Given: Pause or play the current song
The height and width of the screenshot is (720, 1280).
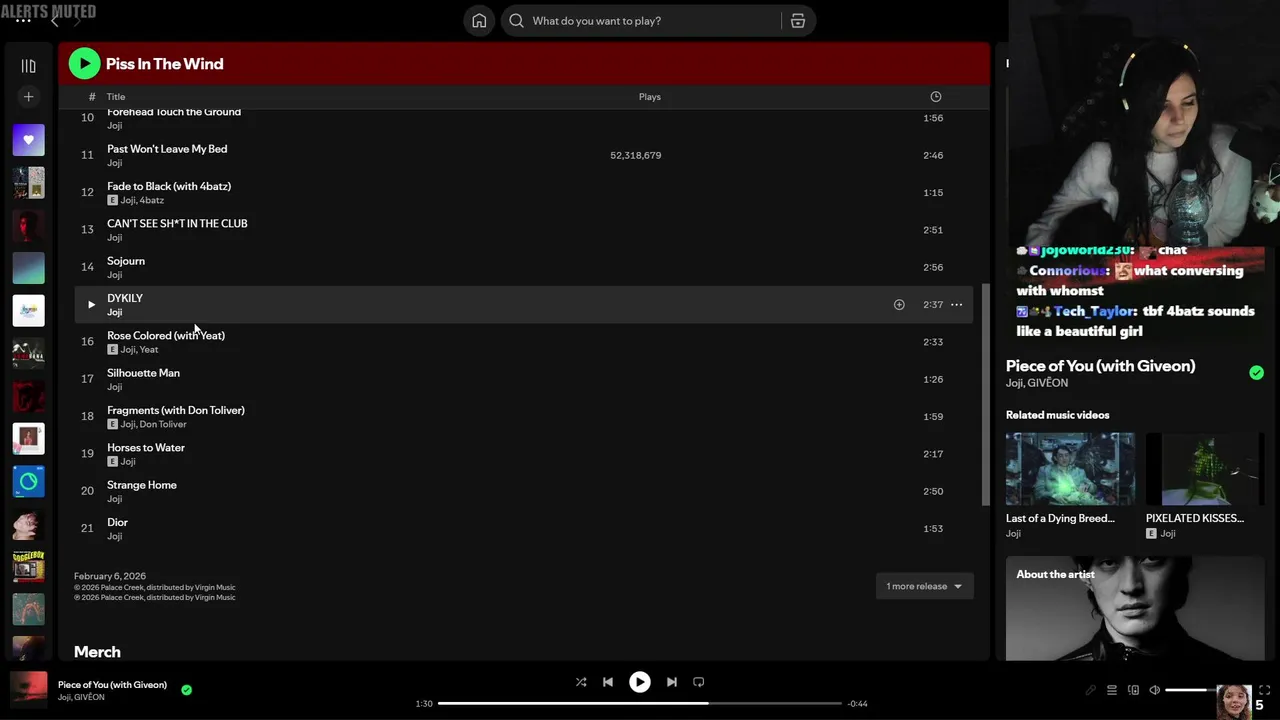Looking at the screenshot, I should [639, 682].
